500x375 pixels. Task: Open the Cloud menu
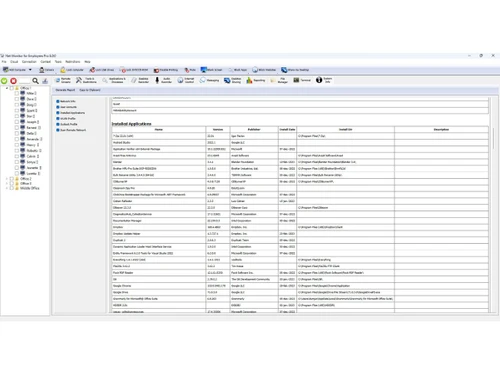point(14,62)
